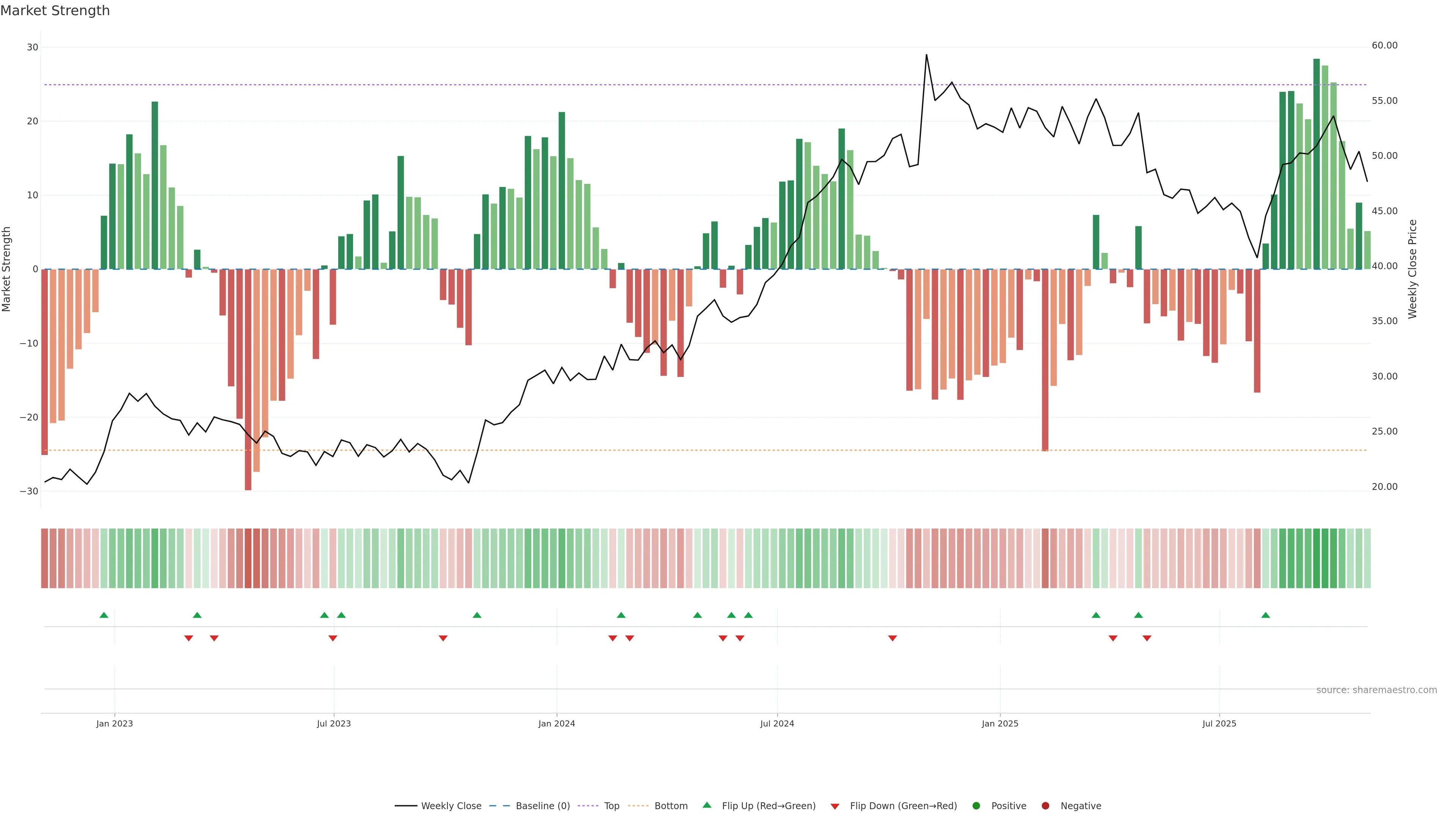This screenshot has height=819, width=1456.
Task: Click the red Negative circle legend icon
Action: [x=1045, y=805]
